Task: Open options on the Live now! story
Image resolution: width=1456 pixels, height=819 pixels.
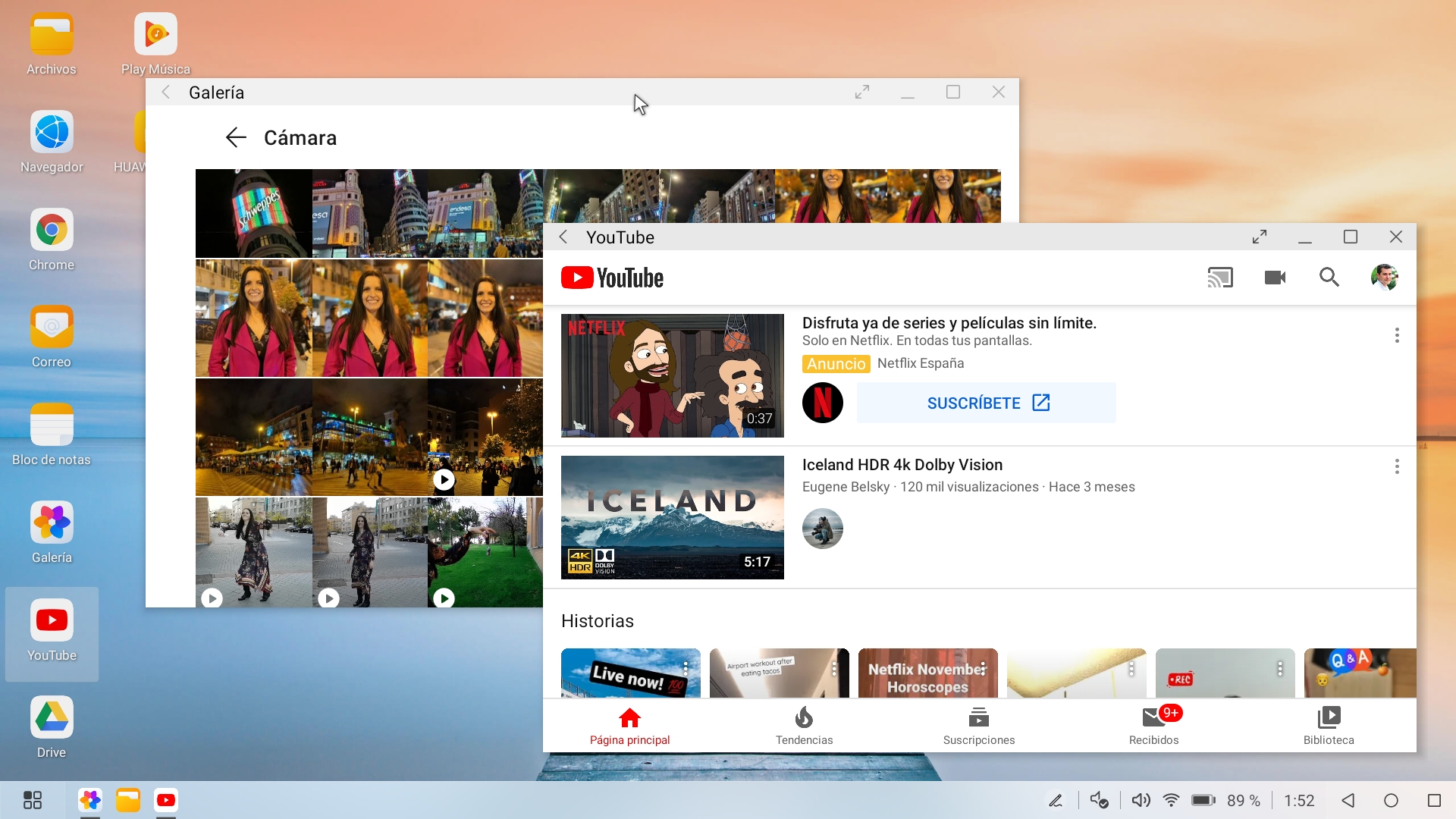Action: [x=686, y=669]
